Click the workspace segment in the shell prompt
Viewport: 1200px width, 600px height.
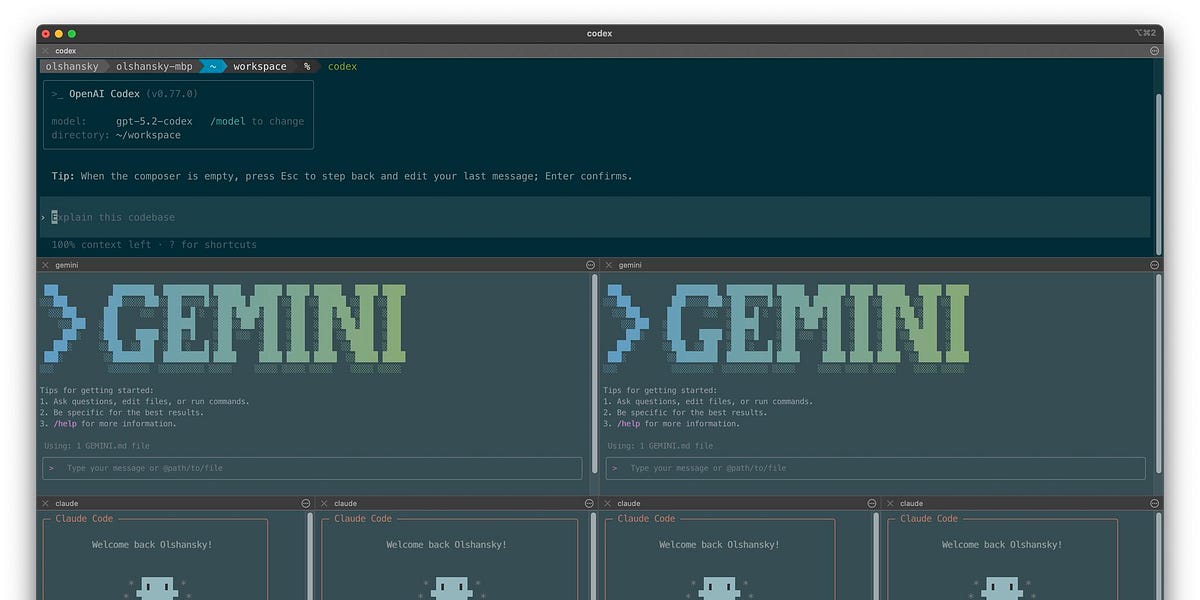pyautogui.click(x=259, y=66)
